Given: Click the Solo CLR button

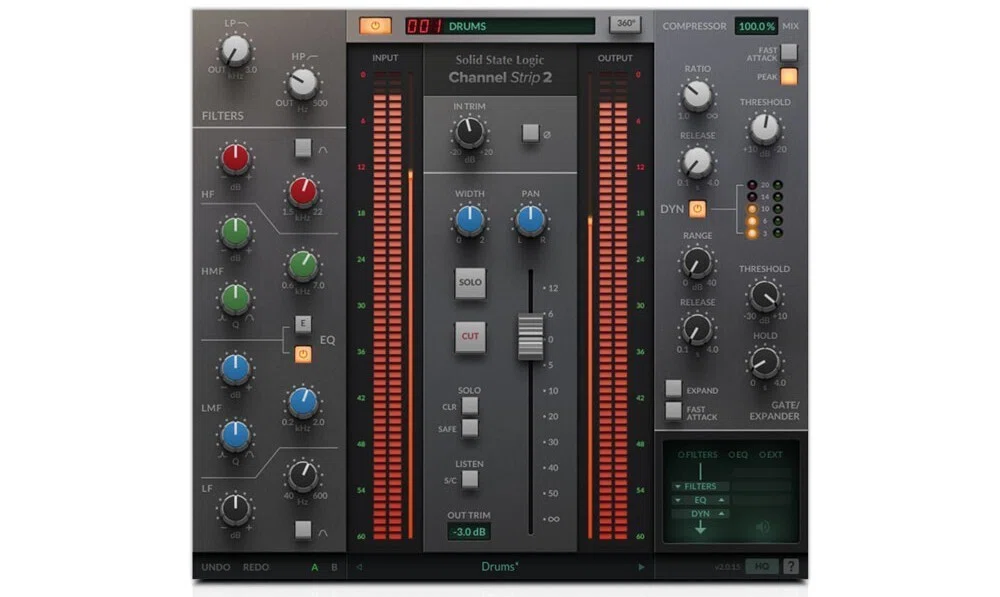Looking at the screenshot, I should click(470, 406).
